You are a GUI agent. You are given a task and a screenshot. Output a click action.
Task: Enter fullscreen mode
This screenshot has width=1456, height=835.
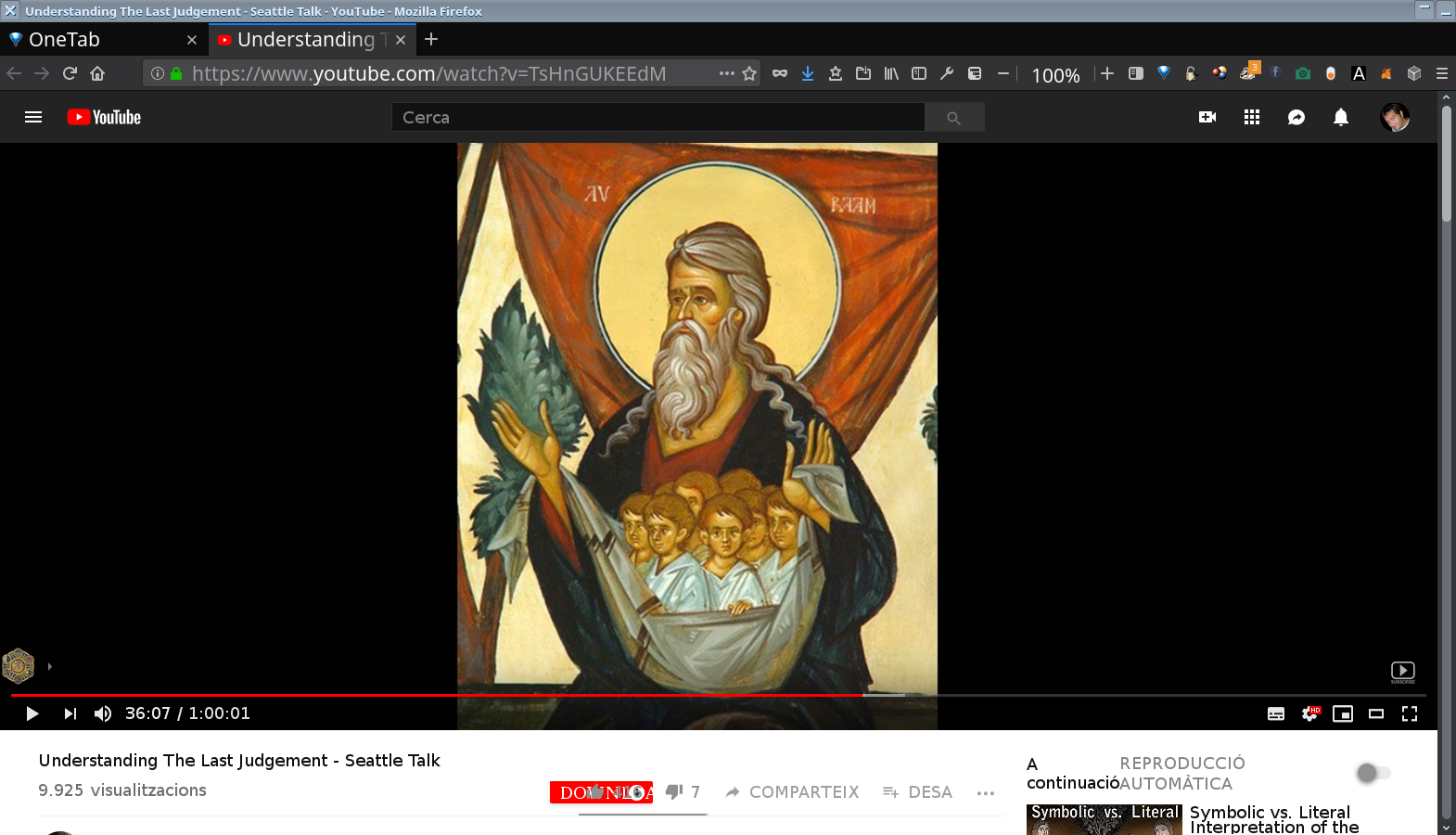(x=1410, y=713)
